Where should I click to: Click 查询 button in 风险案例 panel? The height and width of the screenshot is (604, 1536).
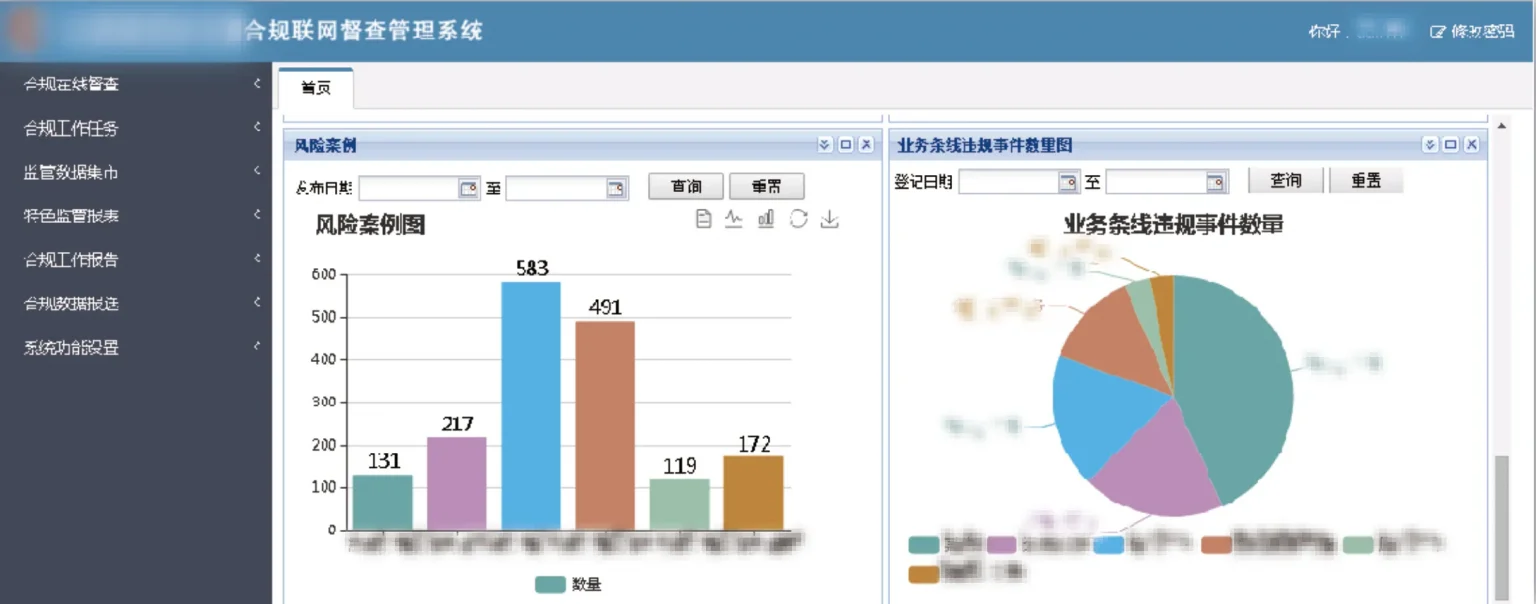click(x=686, y=187)
